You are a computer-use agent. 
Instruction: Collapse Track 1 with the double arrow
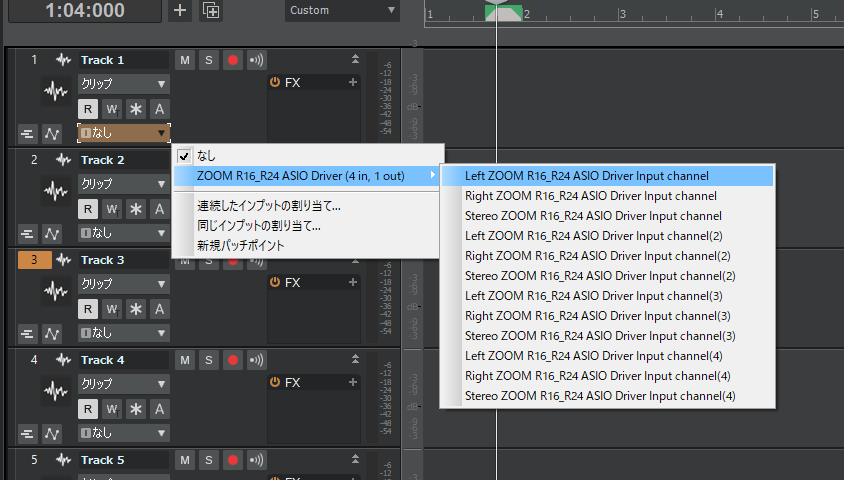pyautogui.click(x=355, y=59)
